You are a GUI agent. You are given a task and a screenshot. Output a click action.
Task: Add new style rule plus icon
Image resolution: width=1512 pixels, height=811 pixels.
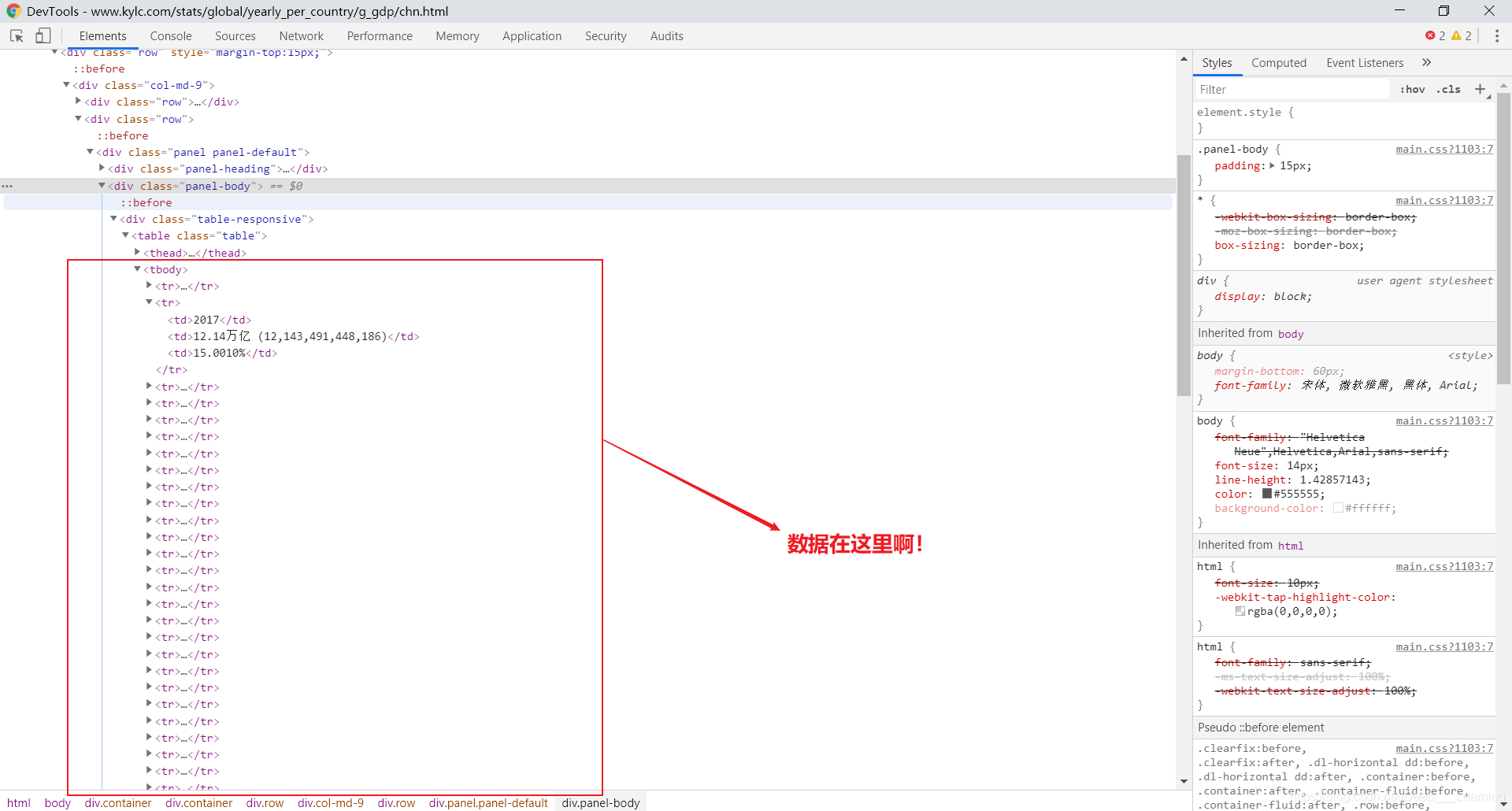point(1480,90)
